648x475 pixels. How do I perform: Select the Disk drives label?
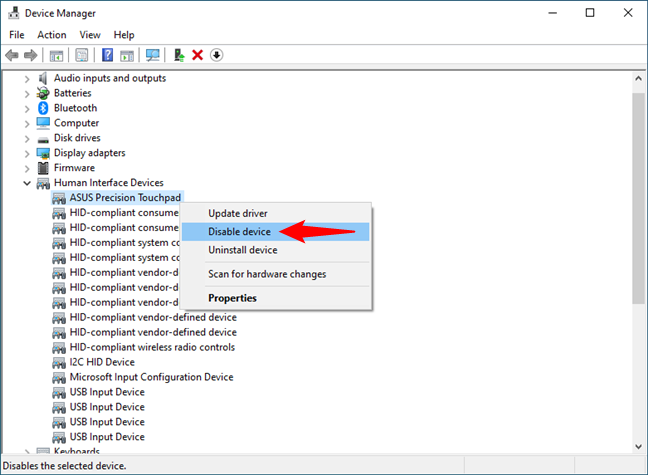[x=77, y=138]
